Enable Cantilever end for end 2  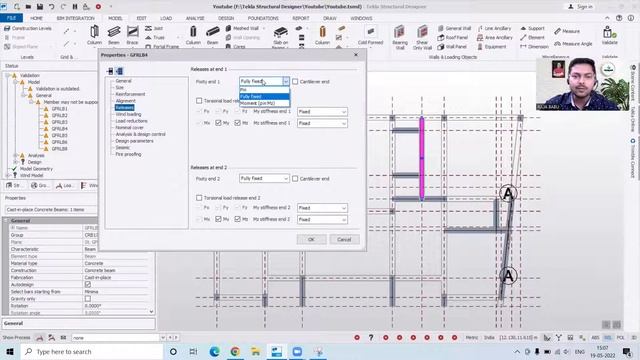[295, 179]
